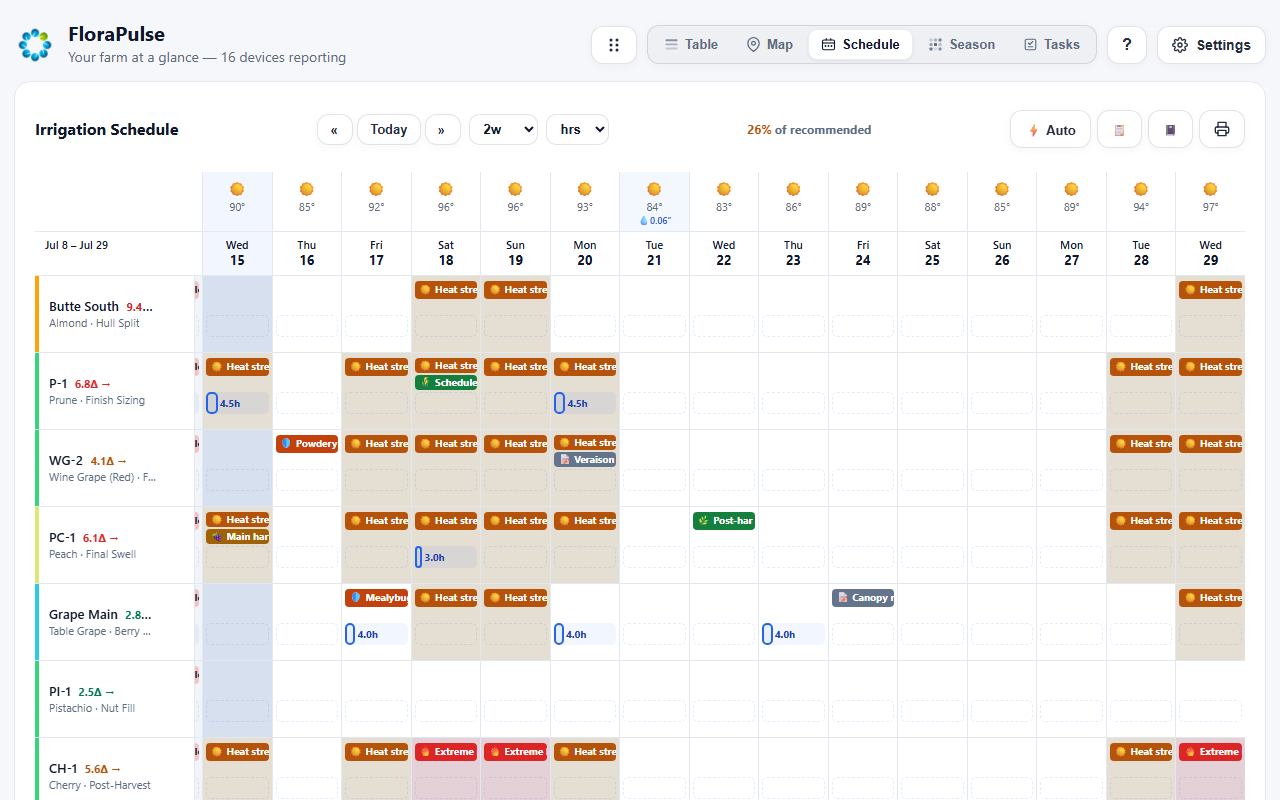Select the 4.5h irrigation block on P-1 Wednesday 15
The image size is (1280, 800).
[237, 403]
